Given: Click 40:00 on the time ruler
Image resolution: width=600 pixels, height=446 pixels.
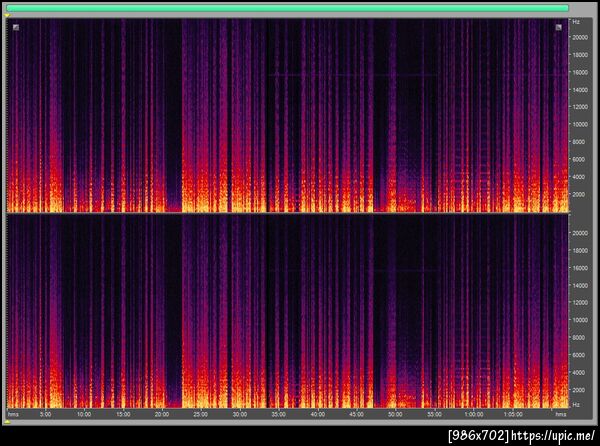Looking at the screenshot, I should [x=318, y=414].
